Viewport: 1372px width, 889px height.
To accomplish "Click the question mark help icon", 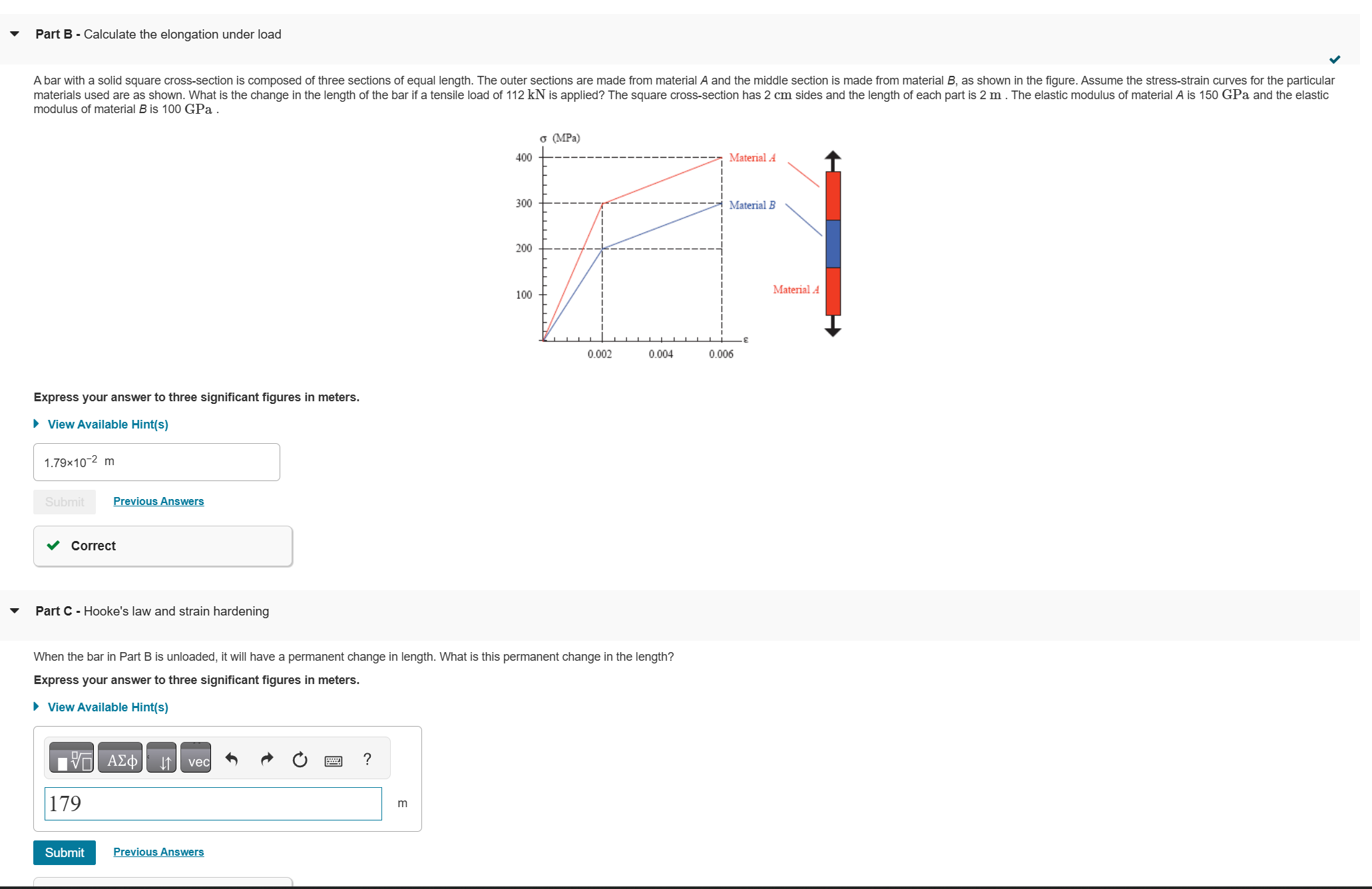I will pos(367,759).
